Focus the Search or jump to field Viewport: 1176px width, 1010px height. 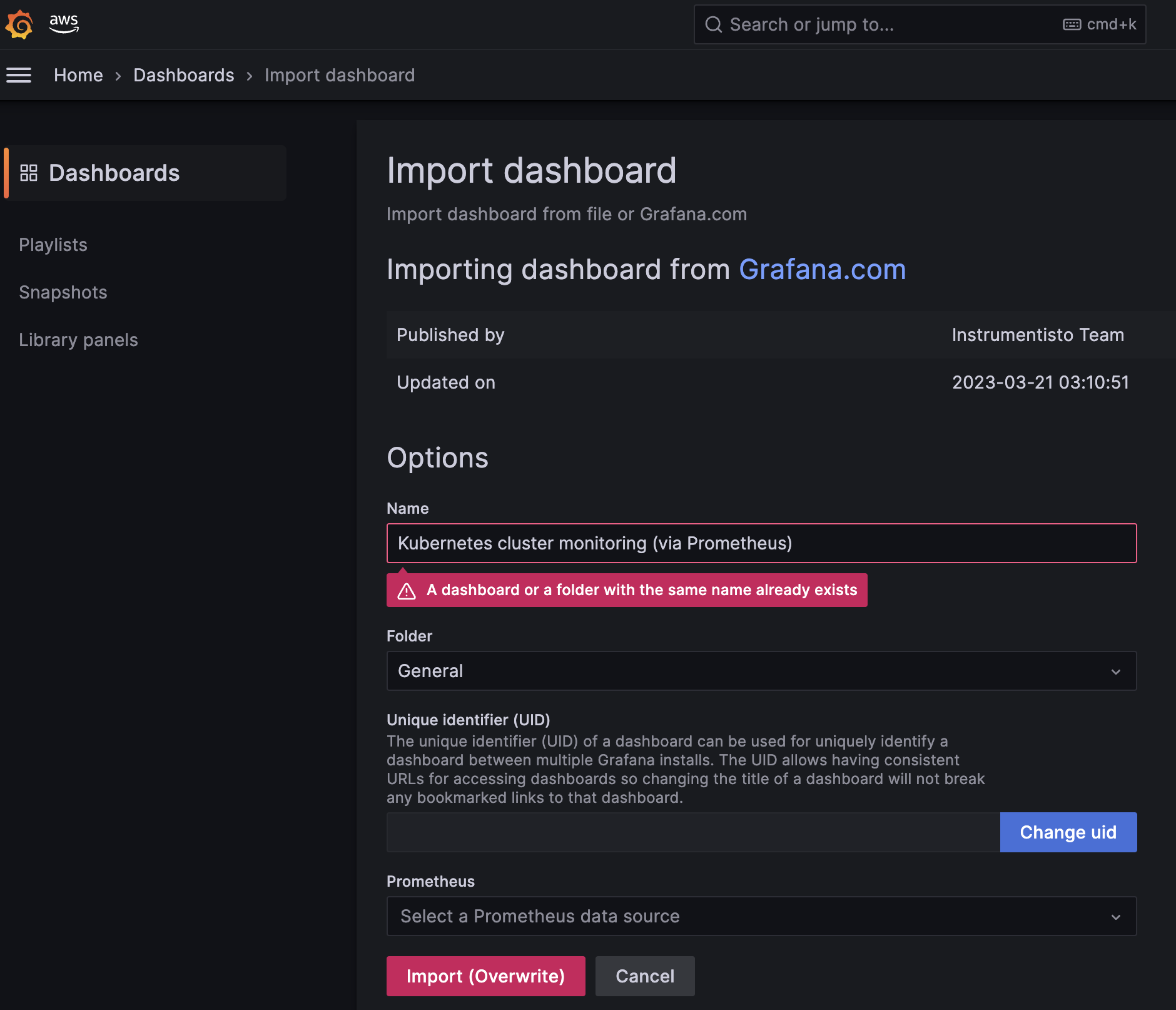(x=920, y=24)
